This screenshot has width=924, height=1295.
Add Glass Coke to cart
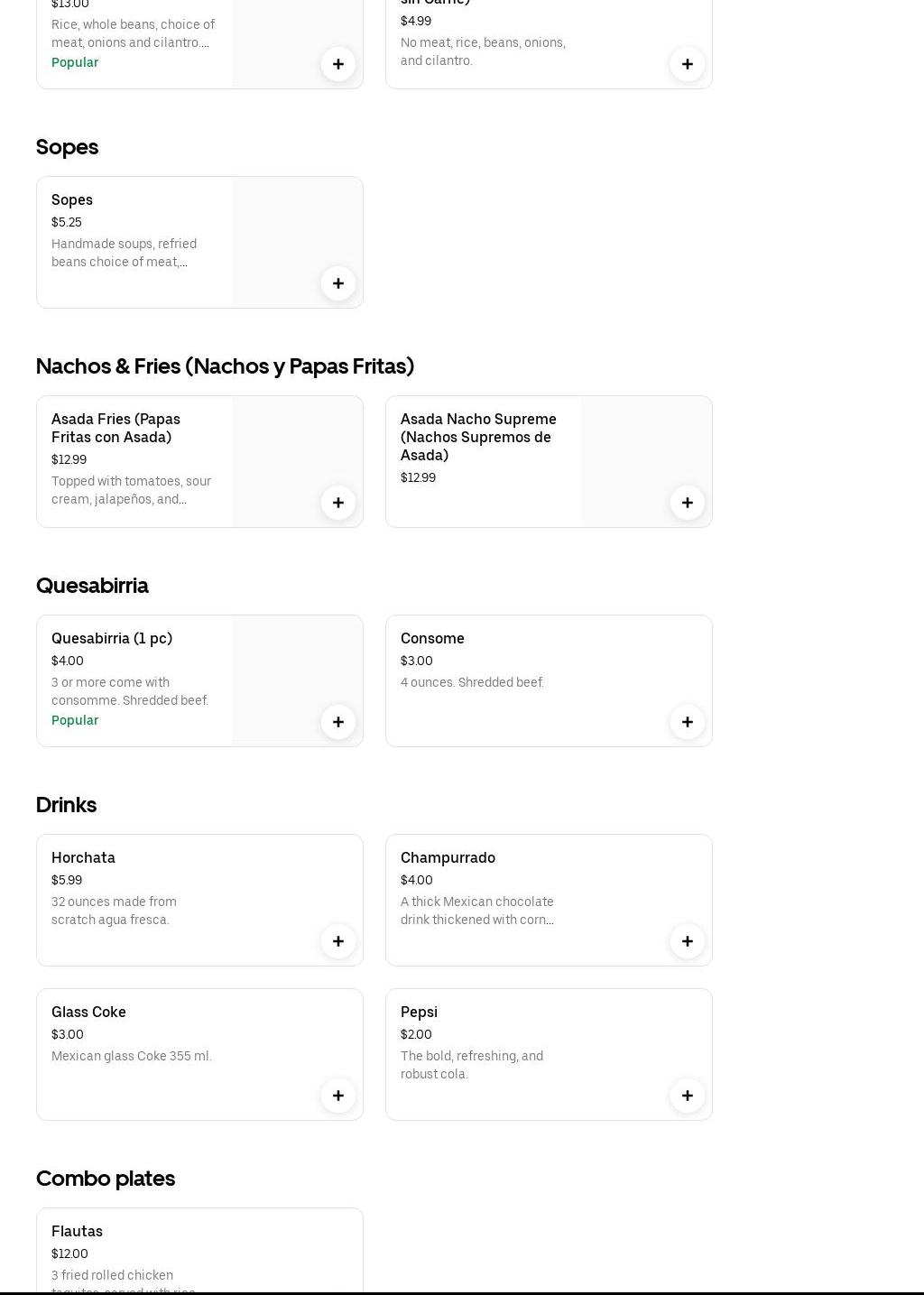338,1096
